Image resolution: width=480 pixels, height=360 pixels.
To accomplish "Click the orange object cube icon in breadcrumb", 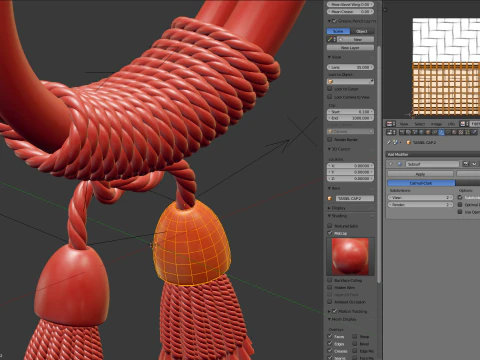I will [408, 142].
